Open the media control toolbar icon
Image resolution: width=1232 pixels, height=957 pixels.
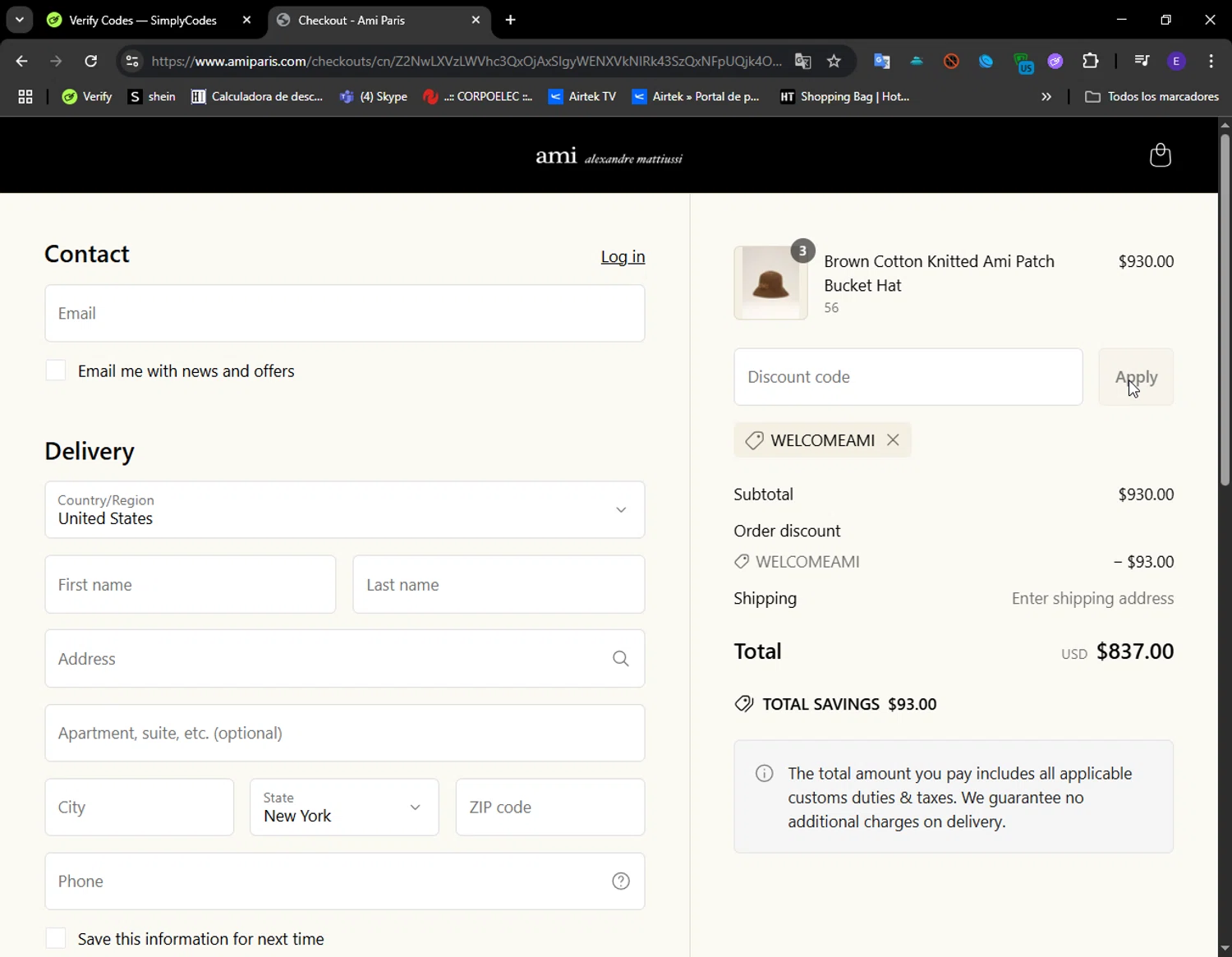tap(1142, 61)
